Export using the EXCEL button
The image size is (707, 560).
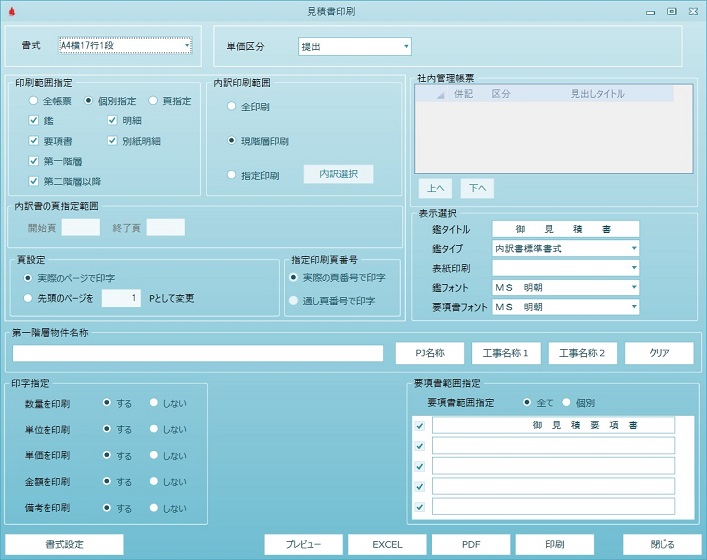pyautogui.click(x=387, y=545)
